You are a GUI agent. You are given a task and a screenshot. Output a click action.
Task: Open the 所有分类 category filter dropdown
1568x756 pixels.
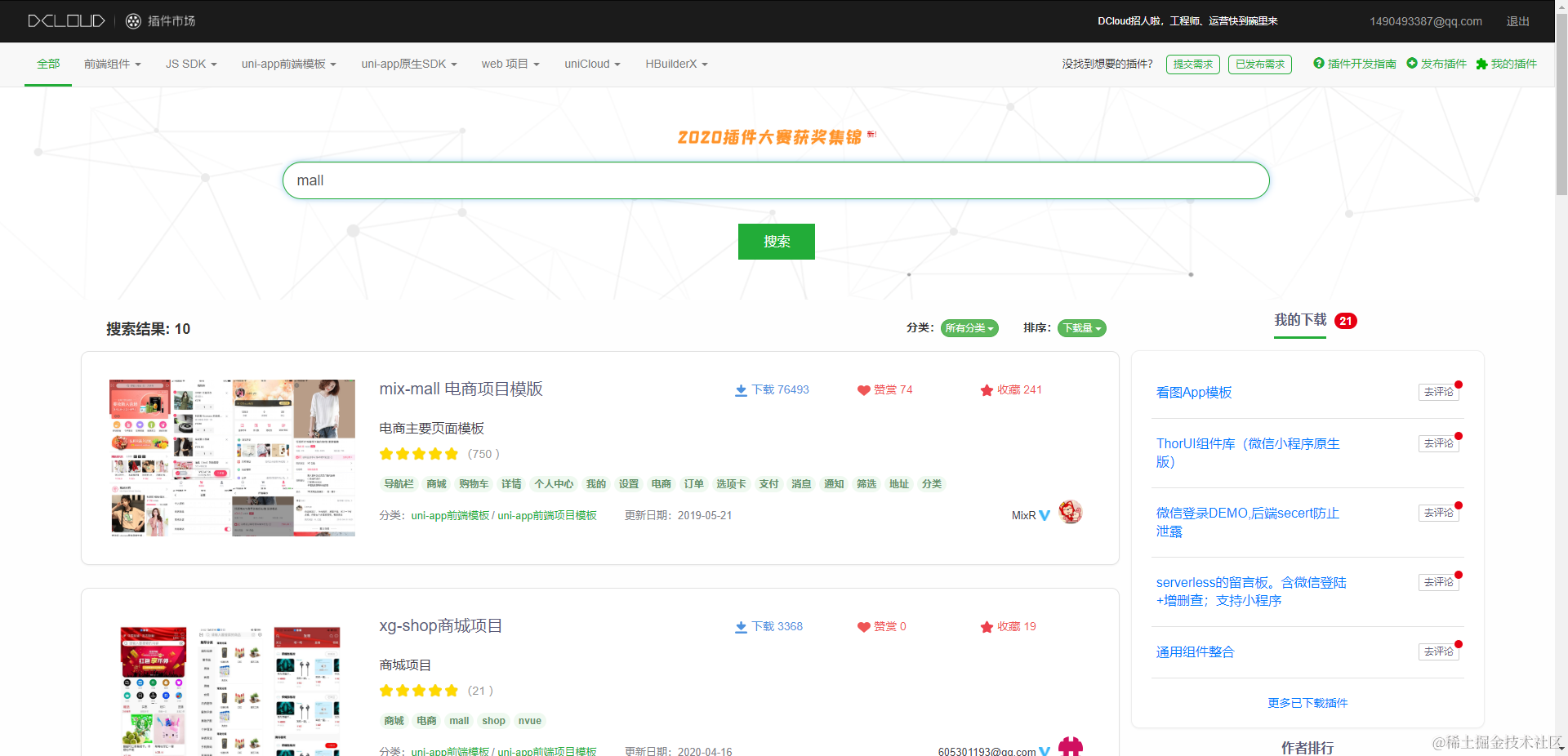pos(969,328)
